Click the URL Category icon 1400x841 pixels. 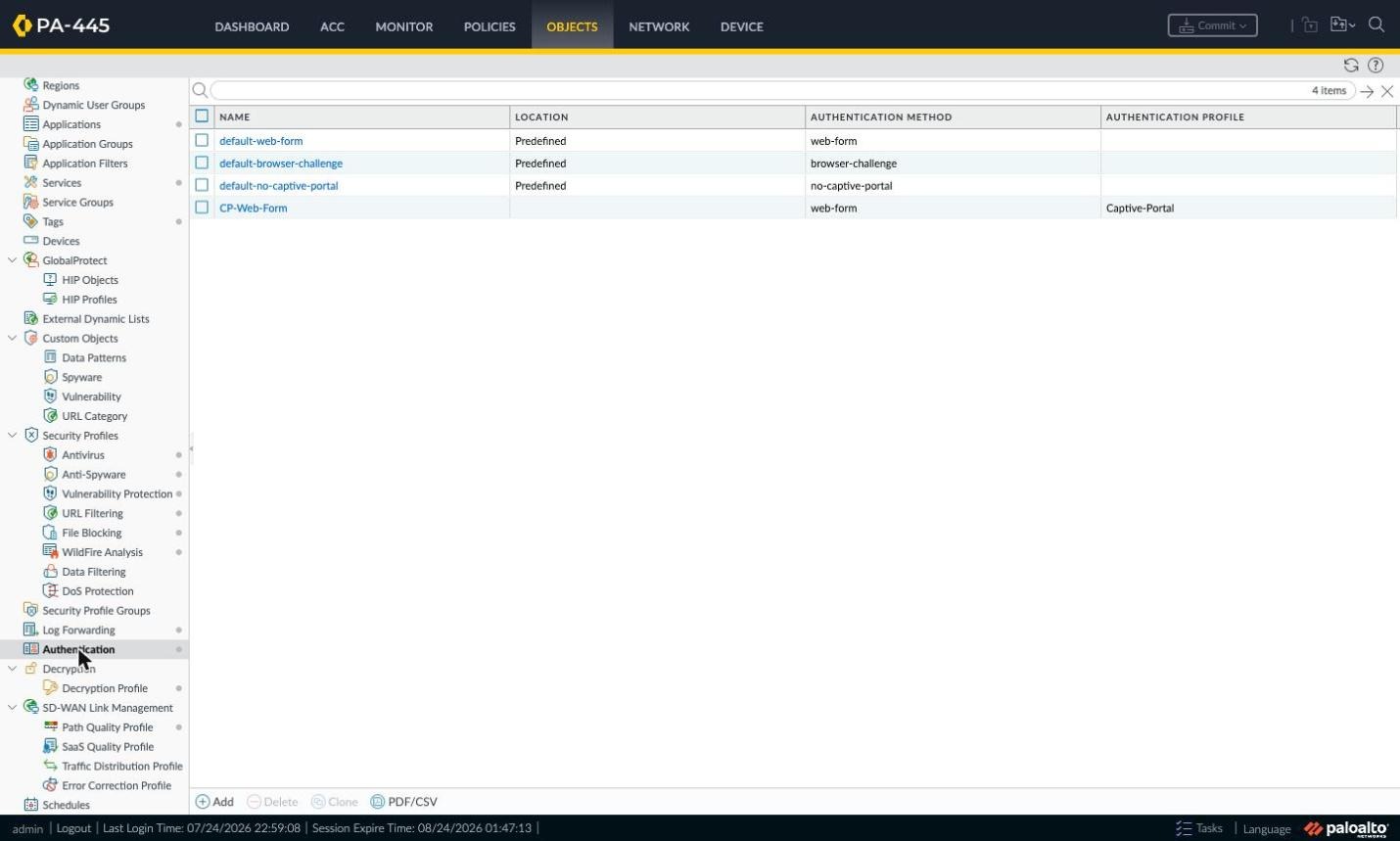(50, 416)
